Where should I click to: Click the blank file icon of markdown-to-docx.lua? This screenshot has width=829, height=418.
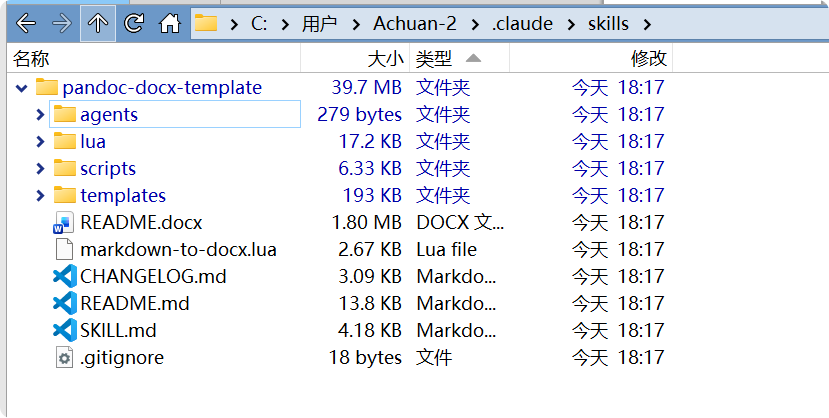(64, 249)
